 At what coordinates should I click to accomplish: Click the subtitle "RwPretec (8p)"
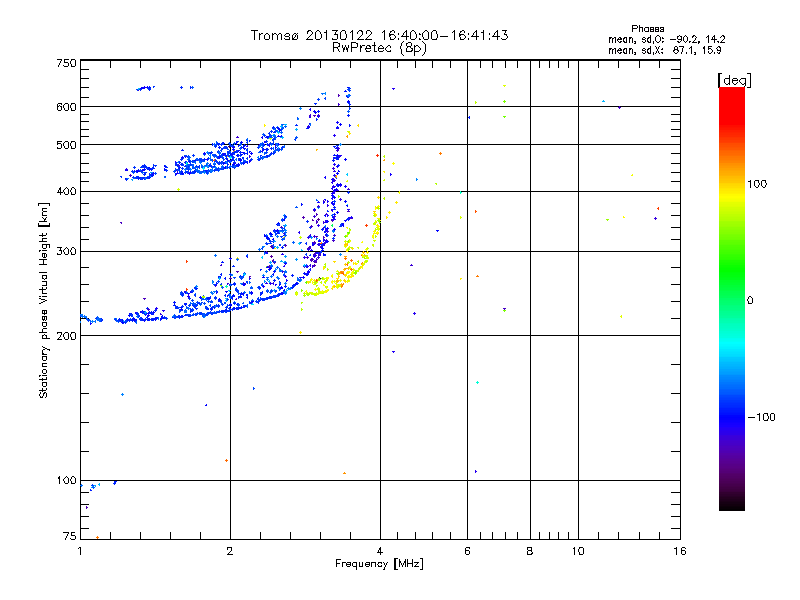point(379,48)
